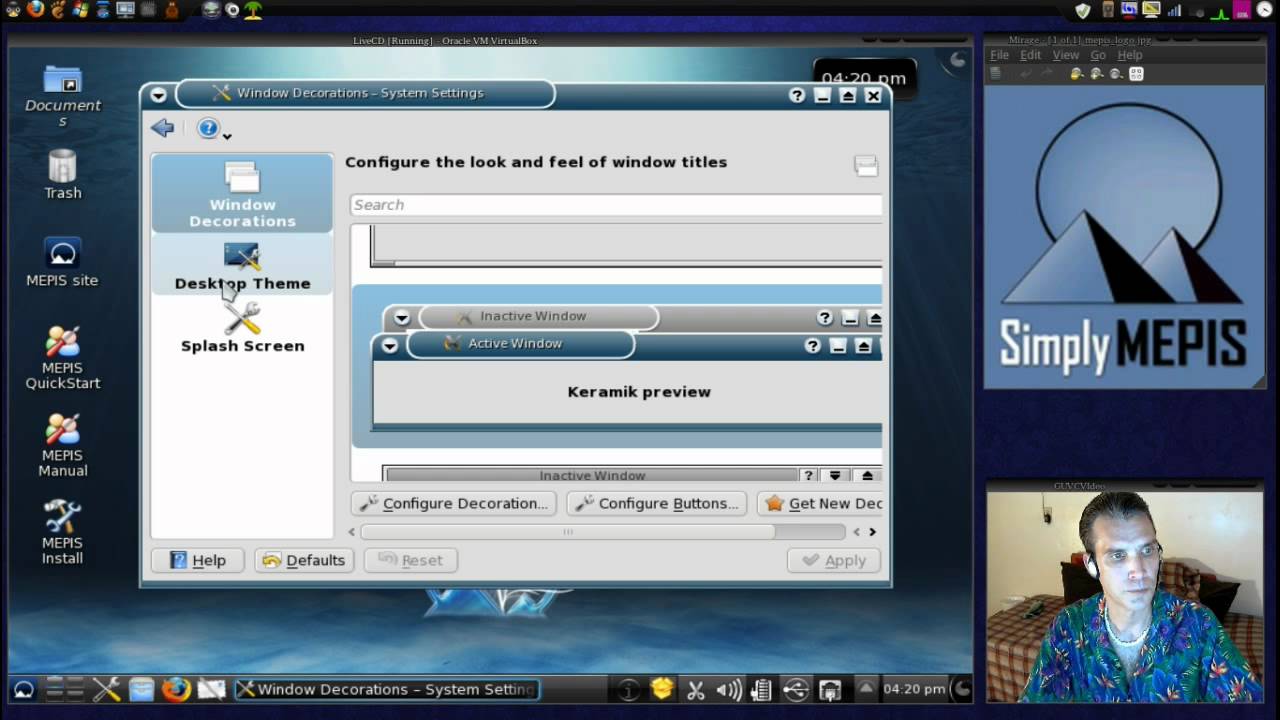The width and height of the screenshot is (1280, 720).
Task: Open Go menu in Mirage
Action: 1098,55
